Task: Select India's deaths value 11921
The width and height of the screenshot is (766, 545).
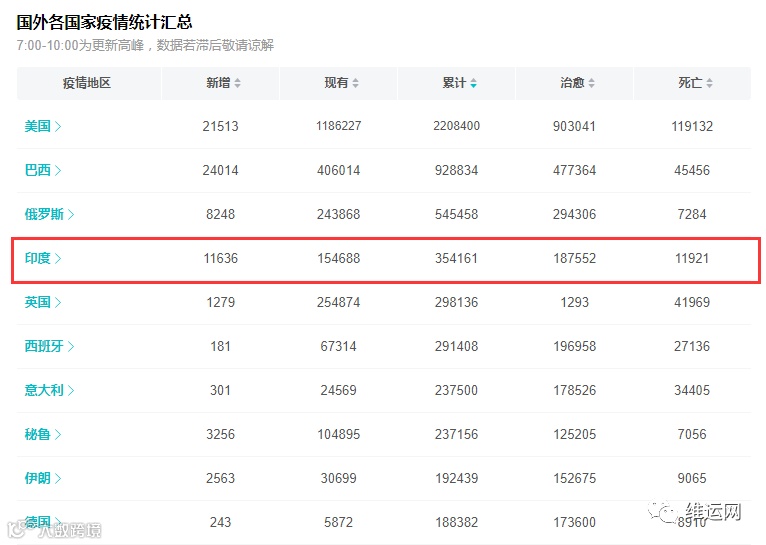Action: pyautogui.click(x=692, y=258)
